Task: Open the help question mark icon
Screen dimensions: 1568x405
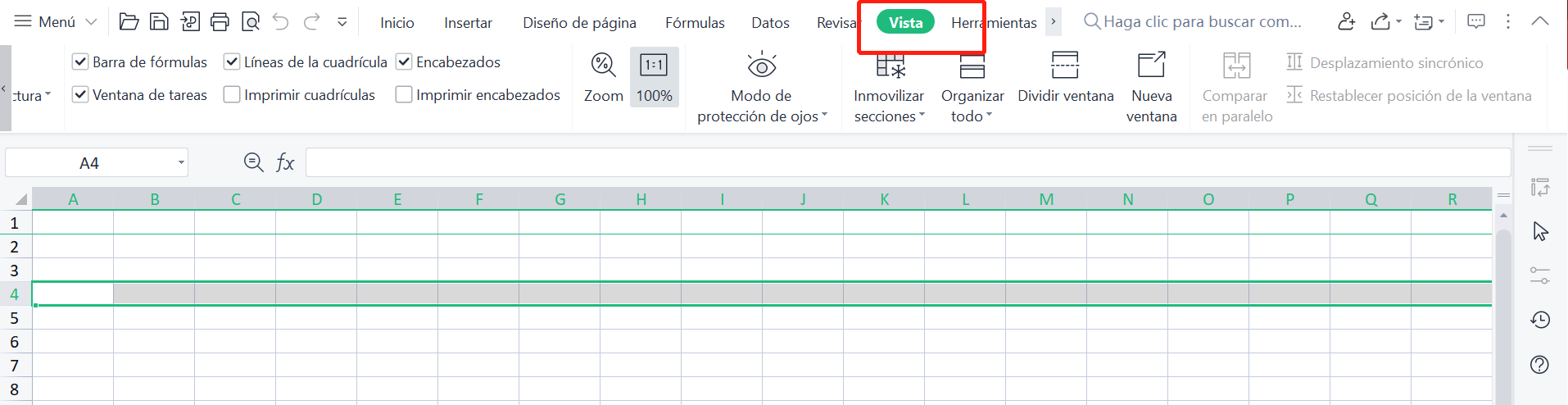Action: pos(1539,365)
